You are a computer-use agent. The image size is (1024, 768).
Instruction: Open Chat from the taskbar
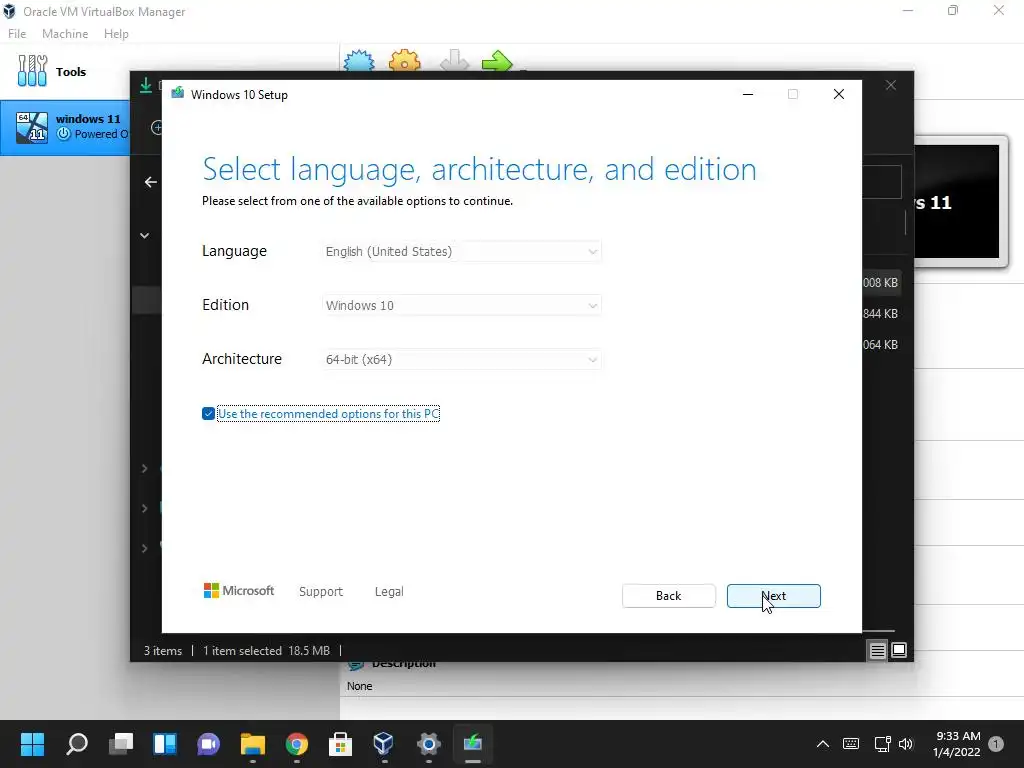209,744
